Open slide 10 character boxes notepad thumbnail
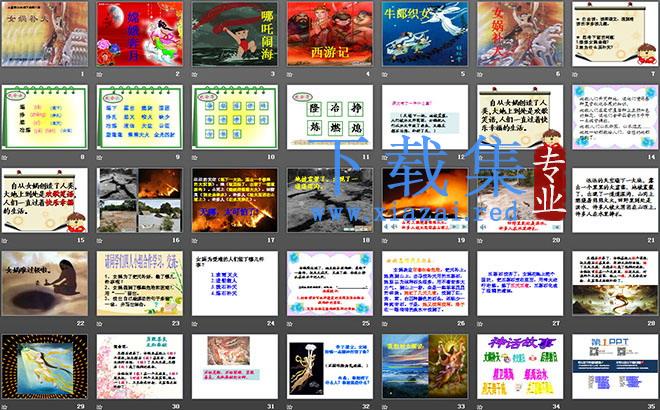This screenshot has width=660, height=410. click(235, 117)
